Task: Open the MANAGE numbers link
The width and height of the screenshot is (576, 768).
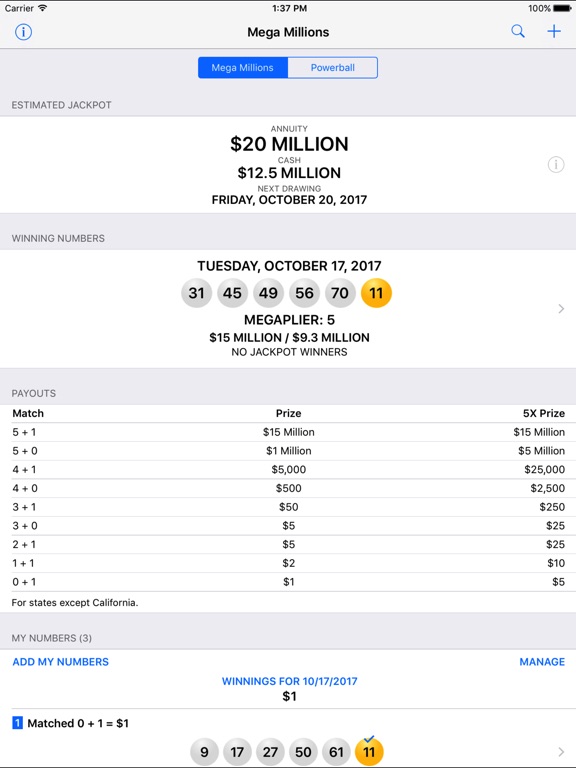Action: 542,662
